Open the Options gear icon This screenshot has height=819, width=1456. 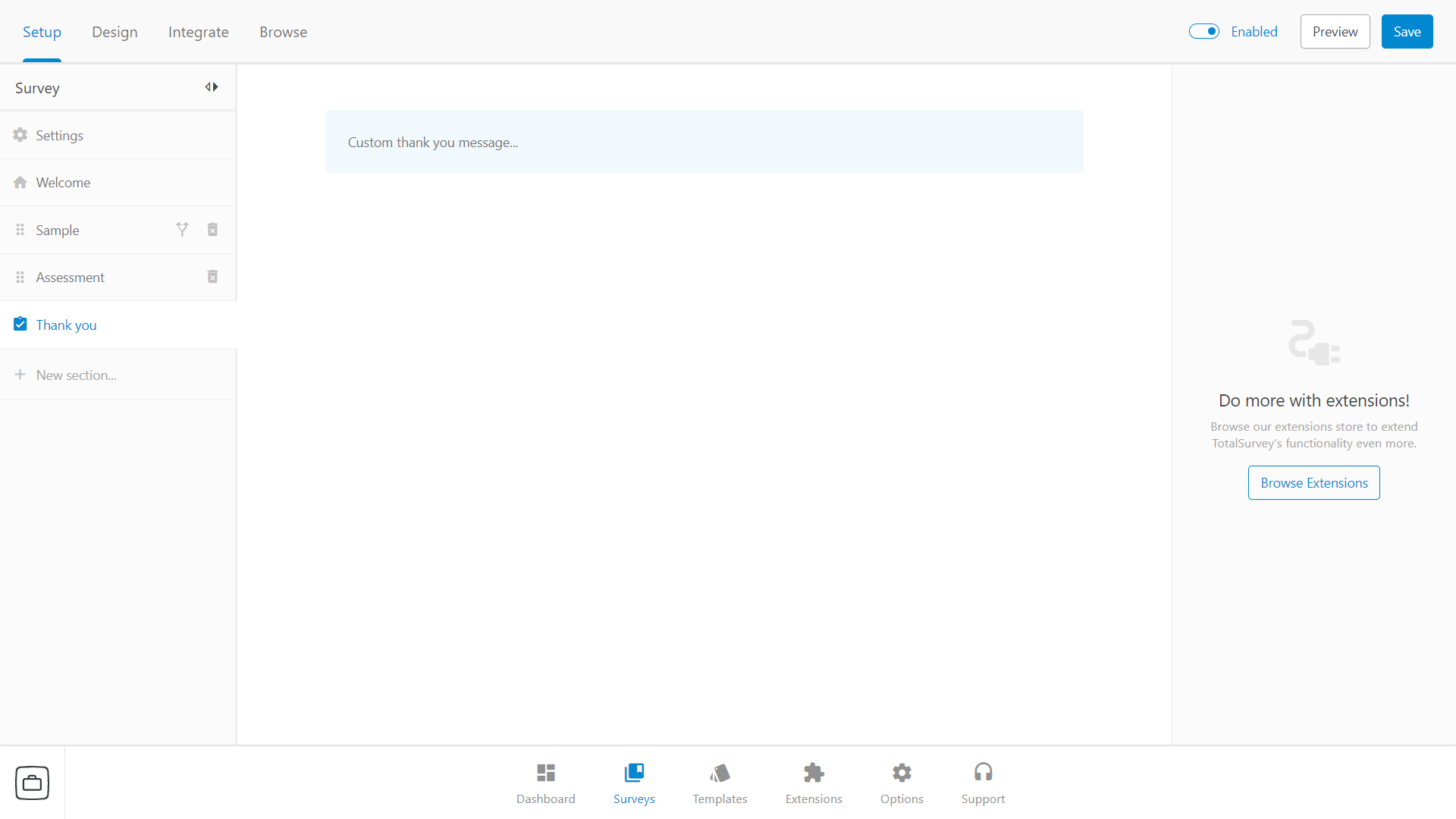click(x=902, y=773)
